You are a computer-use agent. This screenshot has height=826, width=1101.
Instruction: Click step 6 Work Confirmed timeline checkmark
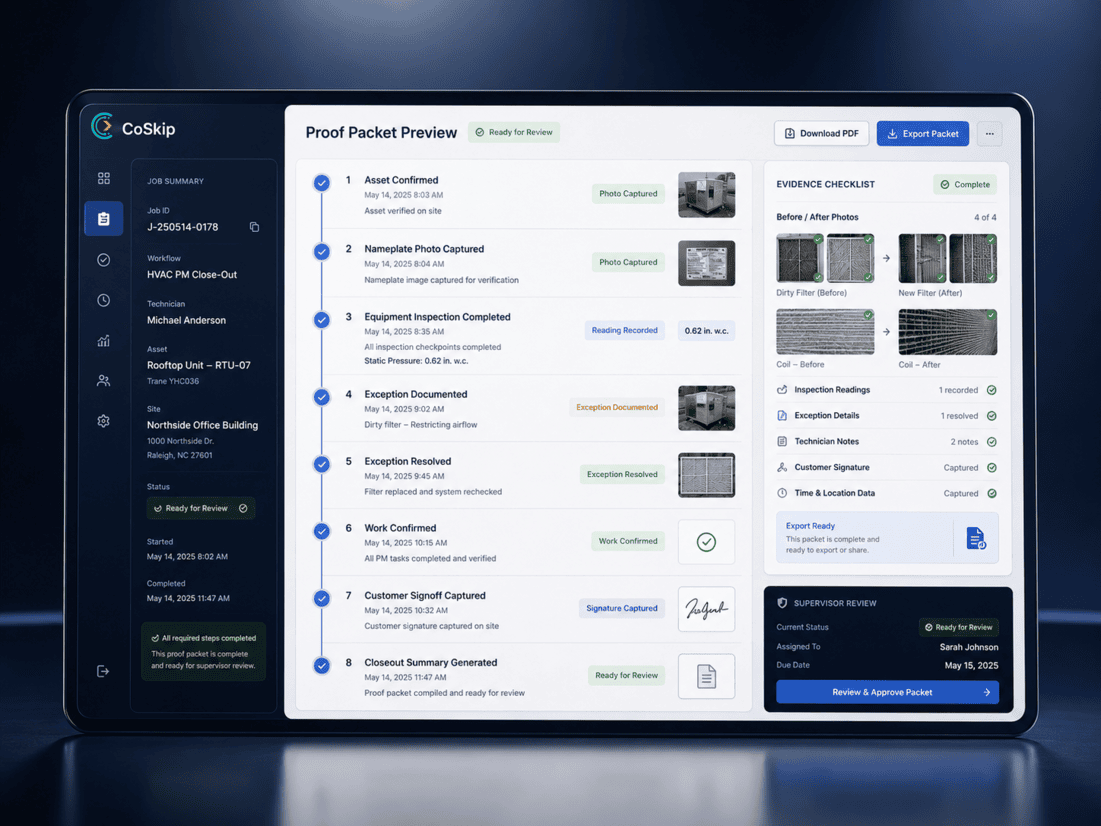pyautogui.click(x=322, y=531)
